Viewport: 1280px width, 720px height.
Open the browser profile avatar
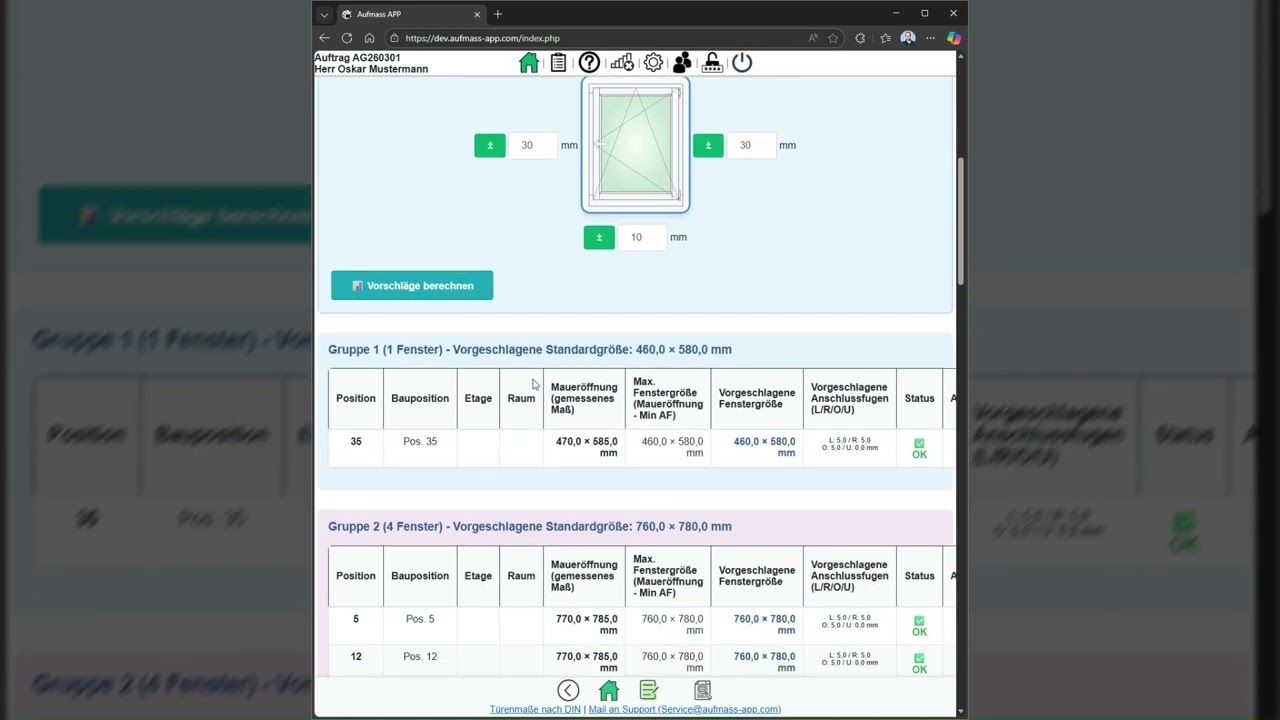tap(908, 38)
